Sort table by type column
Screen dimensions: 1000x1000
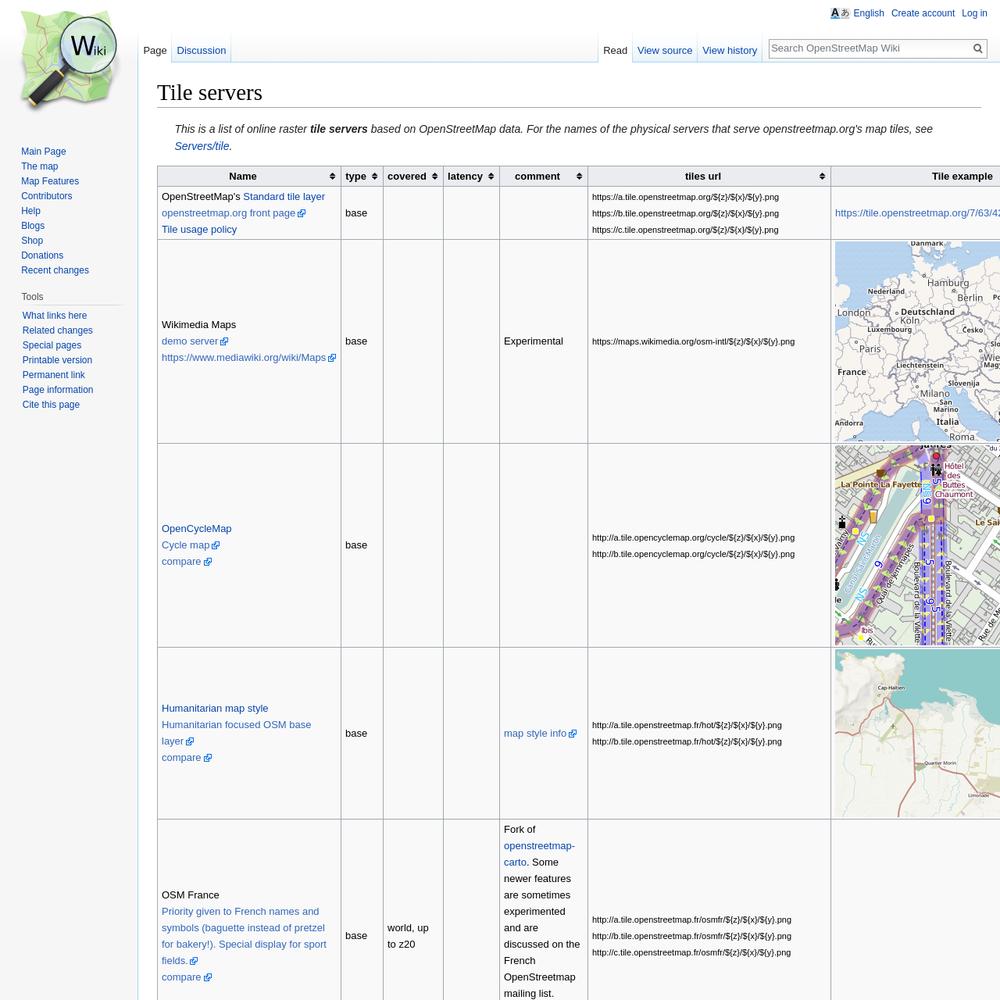pyautogui.click(x=362, y=177)
